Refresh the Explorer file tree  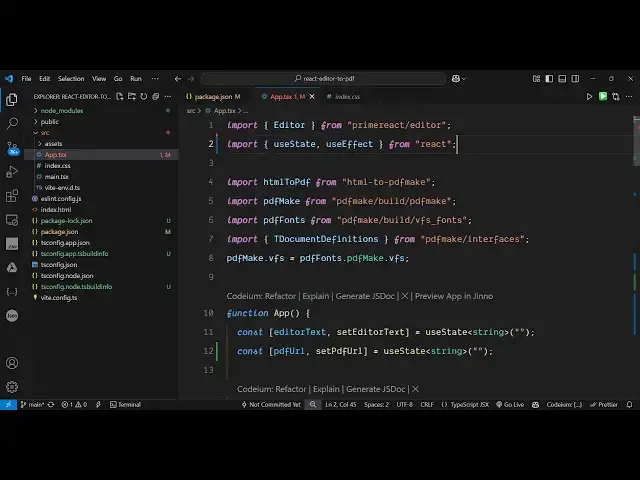144,97
